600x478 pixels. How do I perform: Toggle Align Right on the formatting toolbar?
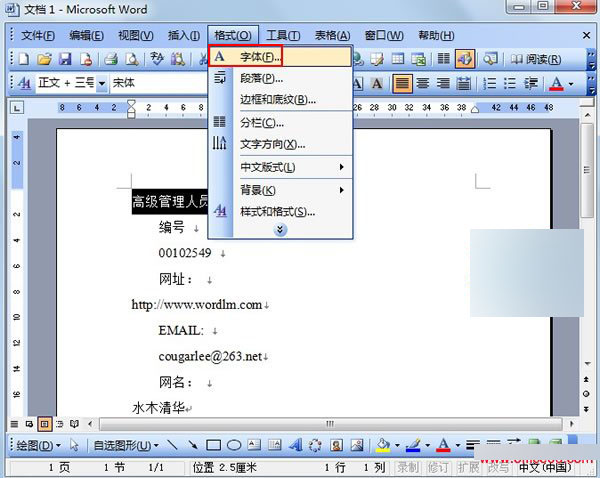[443, 83]
